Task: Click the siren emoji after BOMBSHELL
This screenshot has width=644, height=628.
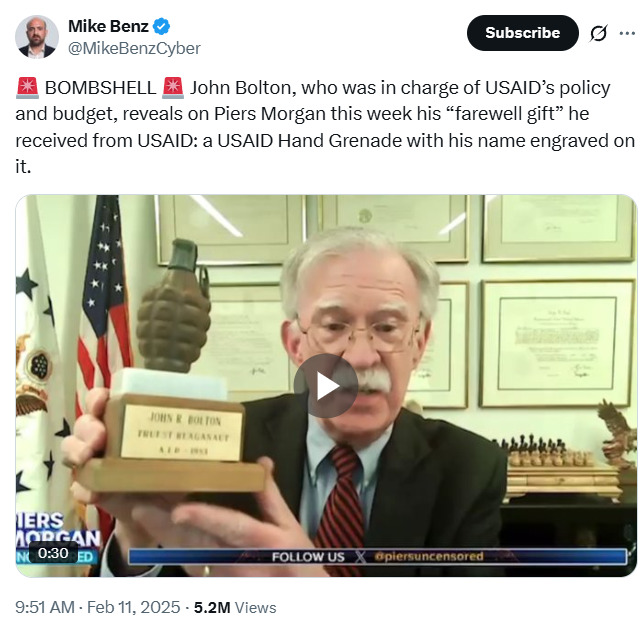Action: click(173, 88)
